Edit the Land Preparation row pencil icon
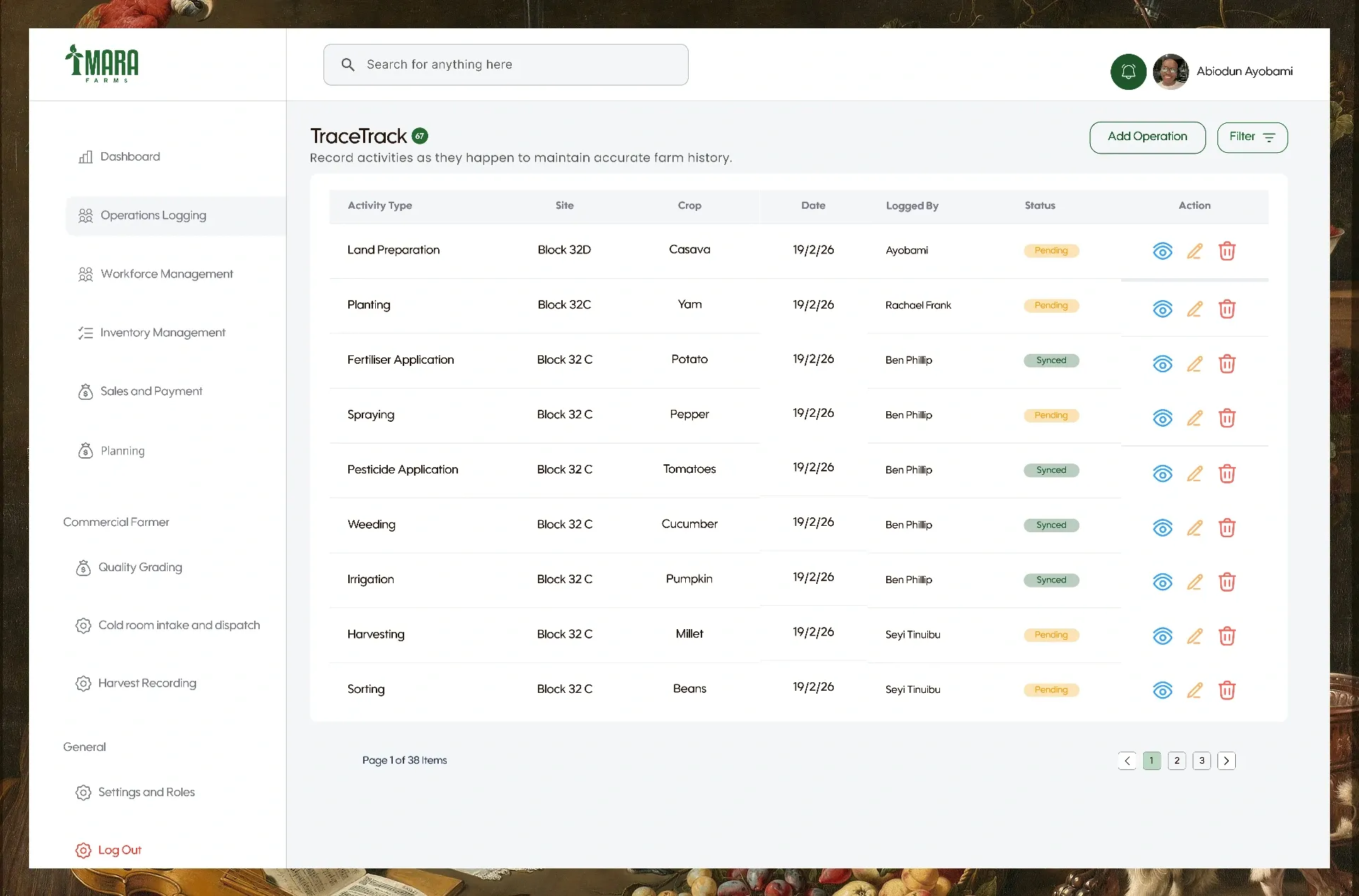This screenshot has width=1359, height=896. click(x=1195, y=251)
